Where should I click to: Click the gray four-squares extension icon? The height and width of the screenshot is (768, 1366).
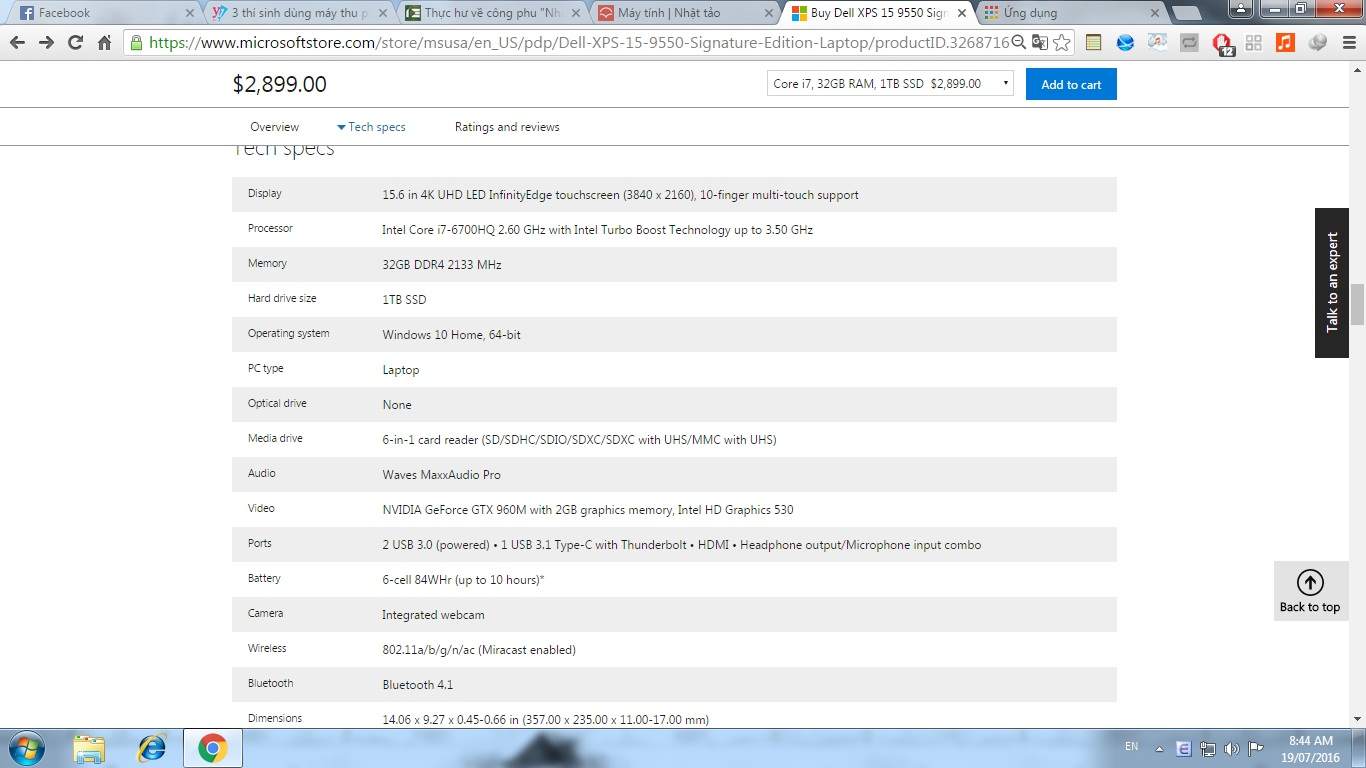pyautogui.click(x=1253, y=43)
